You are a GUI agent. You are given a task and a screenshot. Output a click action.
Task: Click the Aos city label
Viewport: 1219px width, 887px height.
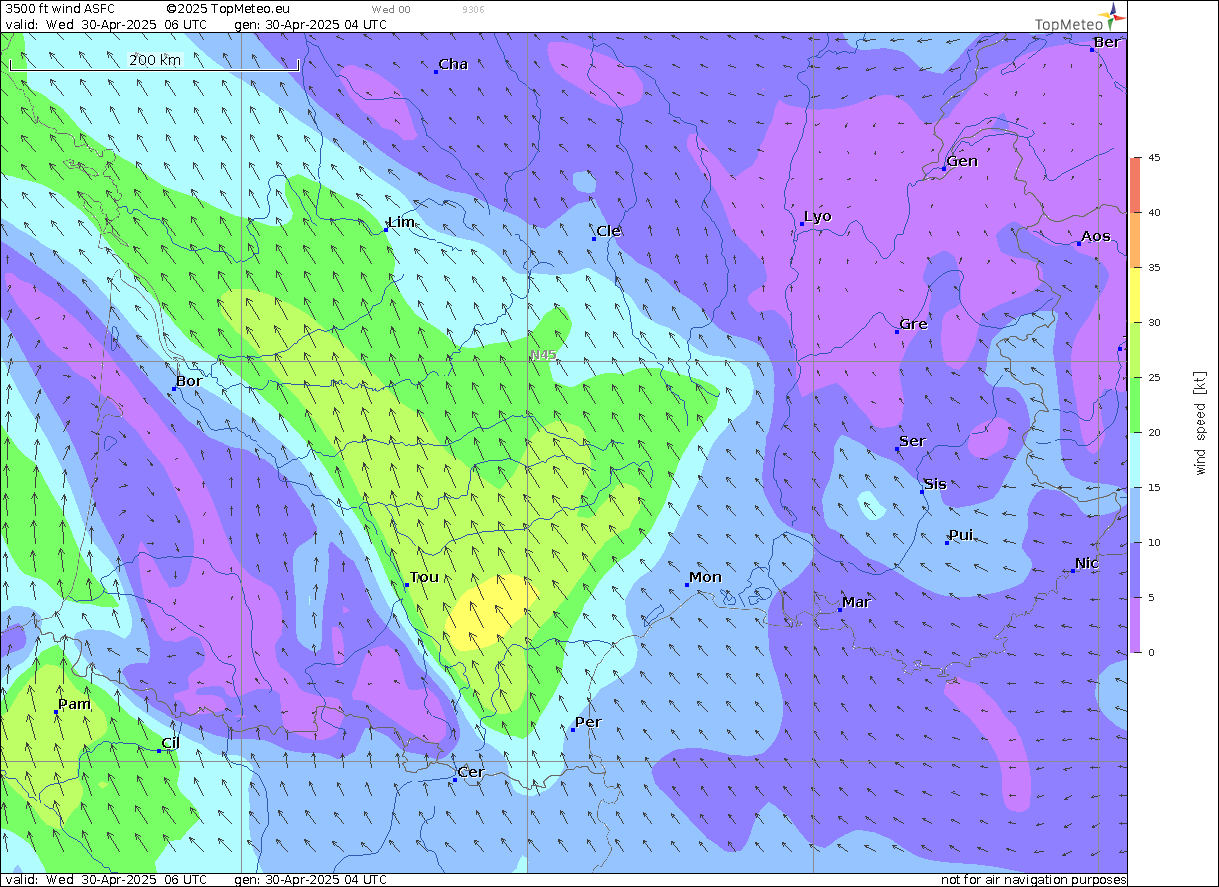pyautogui.click(x=1096, y=236)
